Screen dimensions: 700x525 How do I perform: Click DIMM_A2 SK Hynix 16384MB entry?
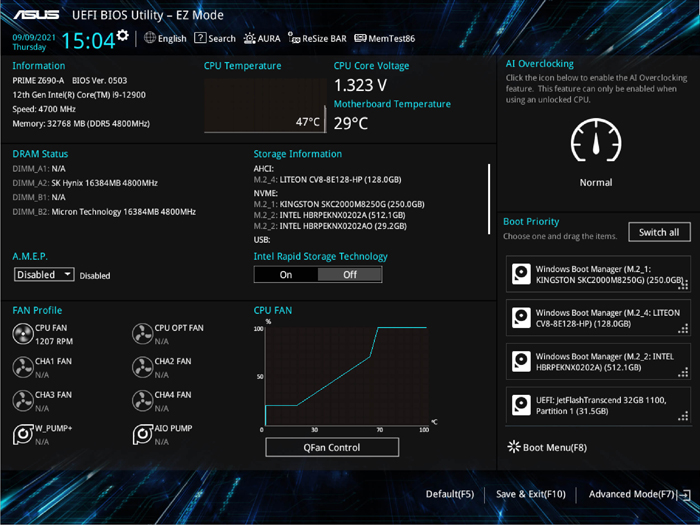pos(85,183)
